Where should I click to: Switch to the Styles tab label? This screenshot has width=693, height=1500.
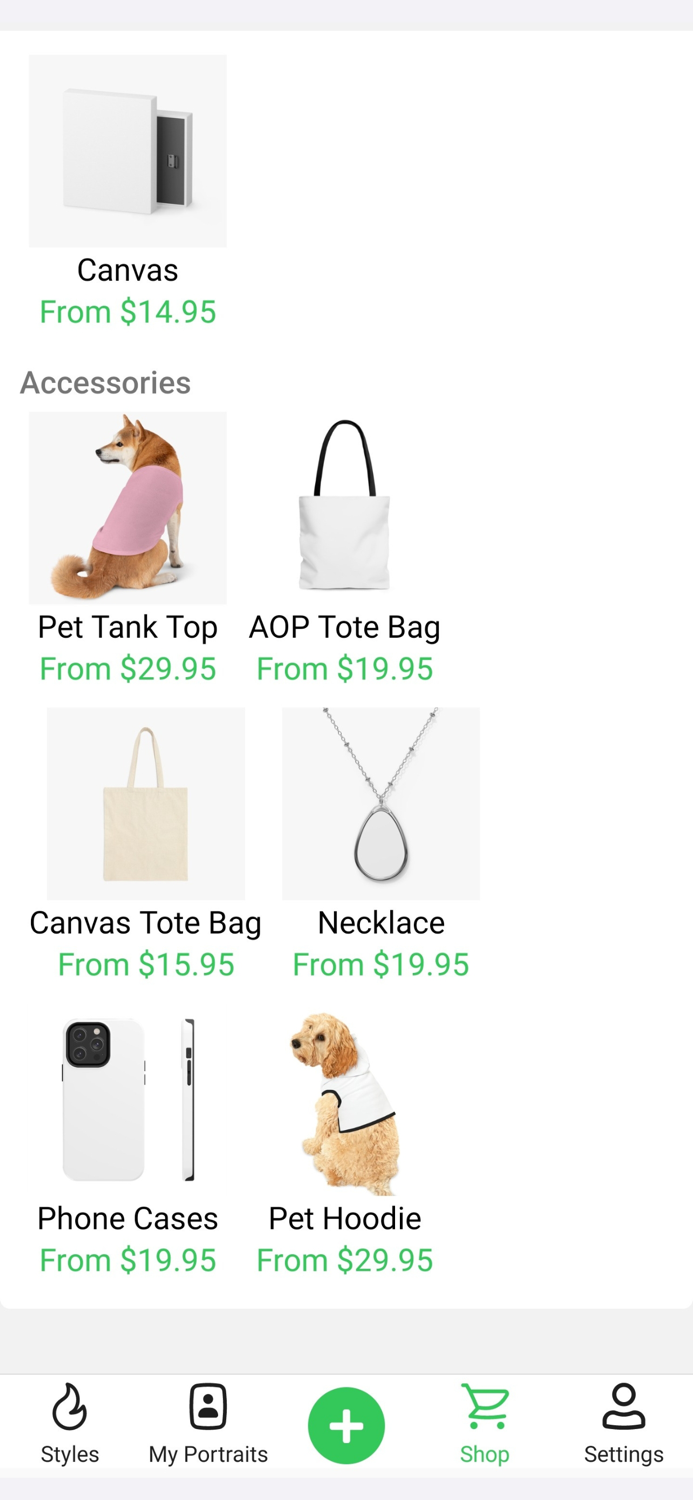click(x=70, y=1454)
